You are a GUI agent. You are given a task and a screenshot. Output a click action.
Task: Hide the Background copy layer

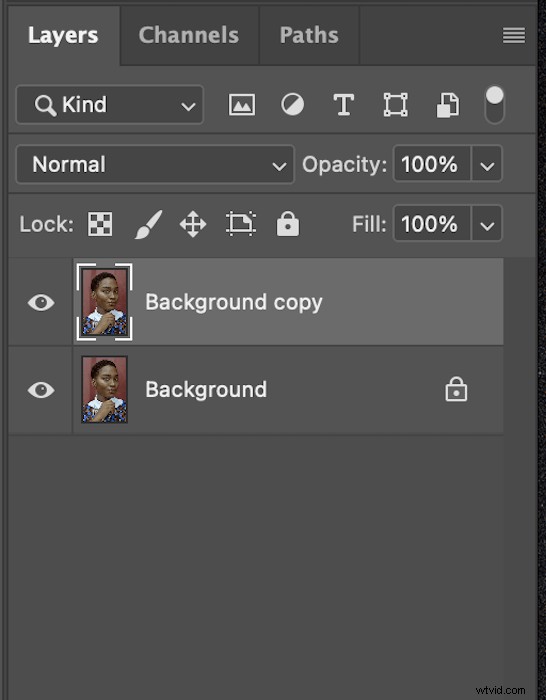[x=41, y=302]
